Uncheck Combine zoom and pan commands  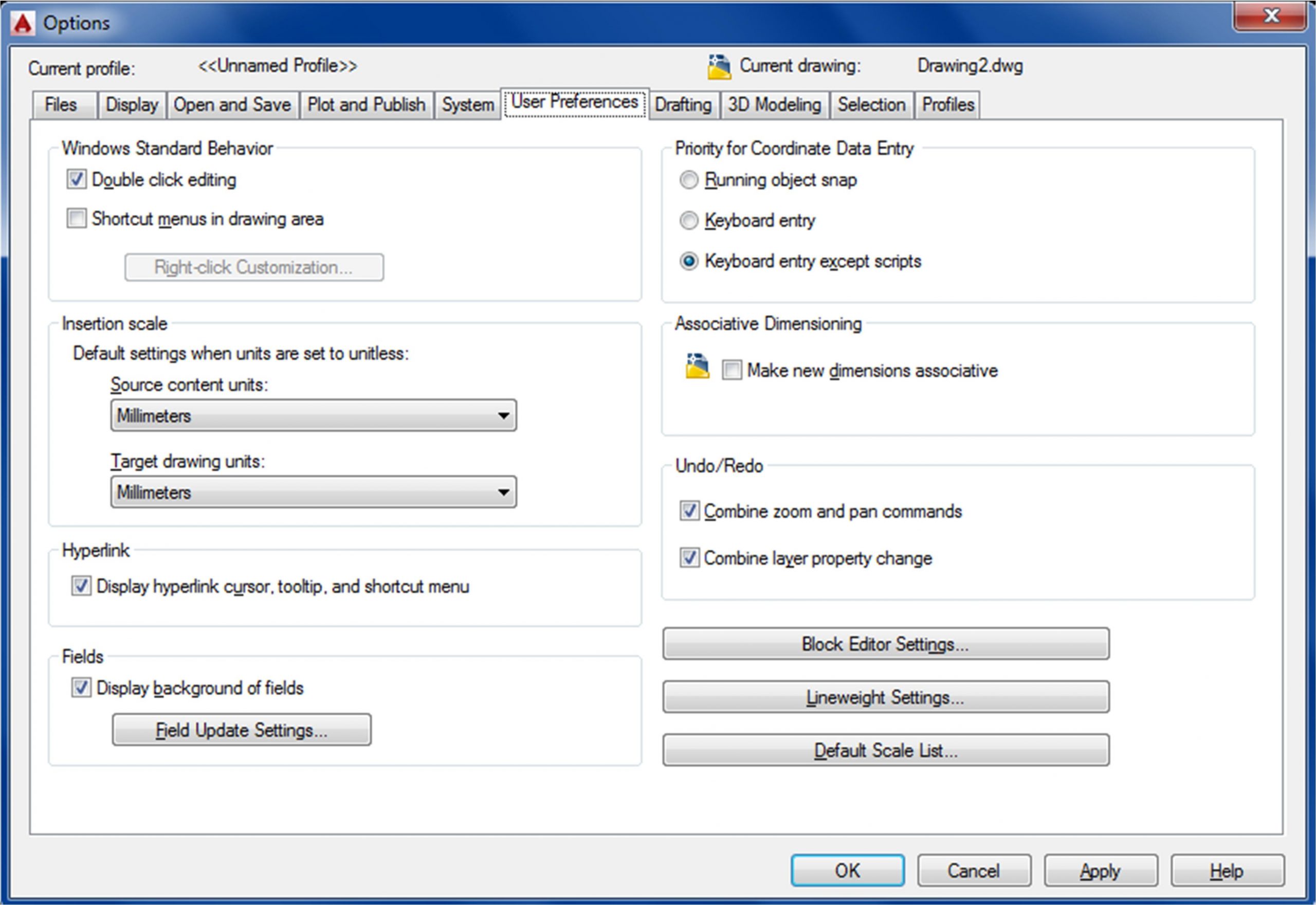coord(689,511)
